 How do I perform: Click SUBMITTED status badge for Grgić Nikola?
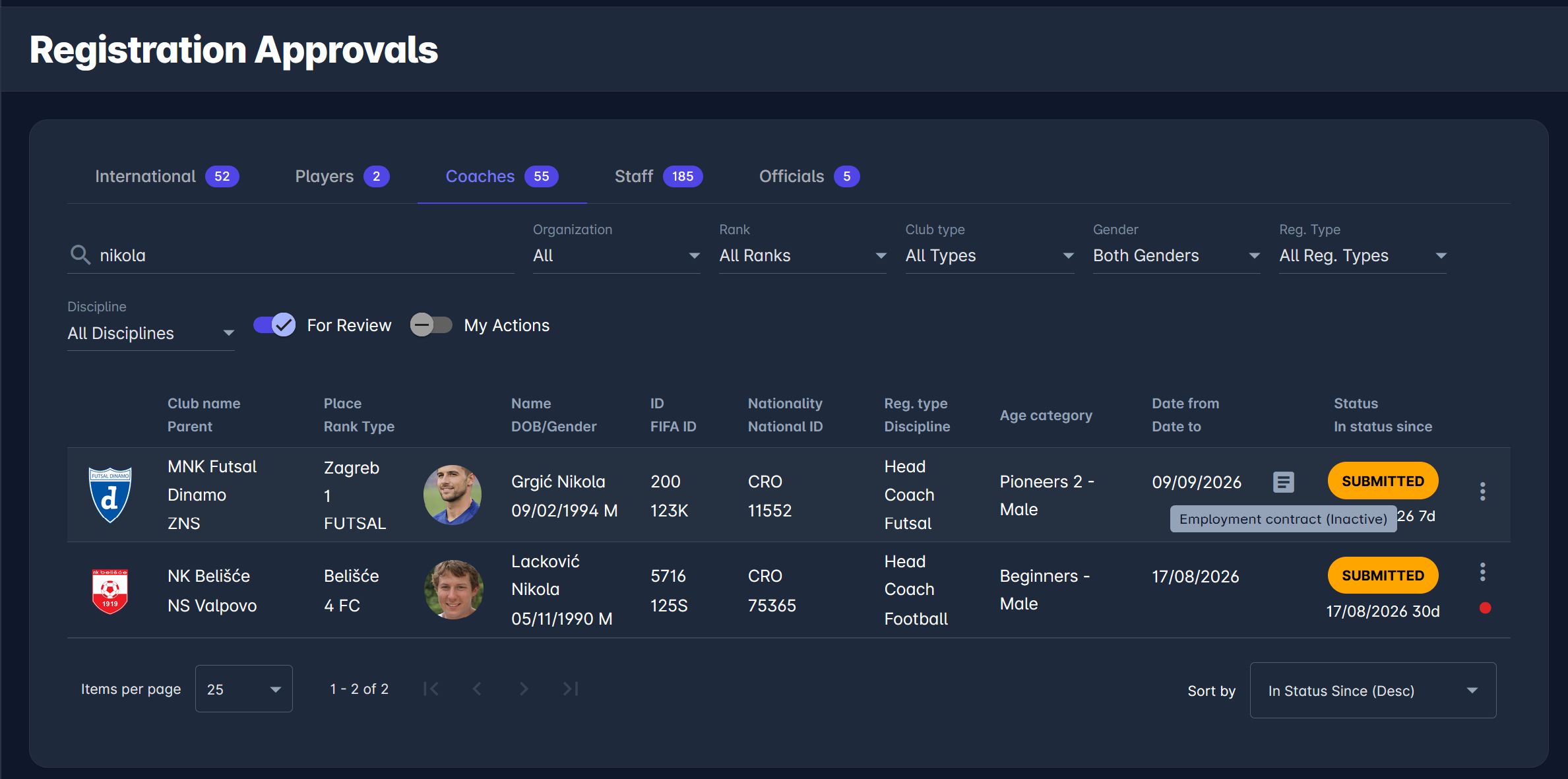coord(1383,482)
